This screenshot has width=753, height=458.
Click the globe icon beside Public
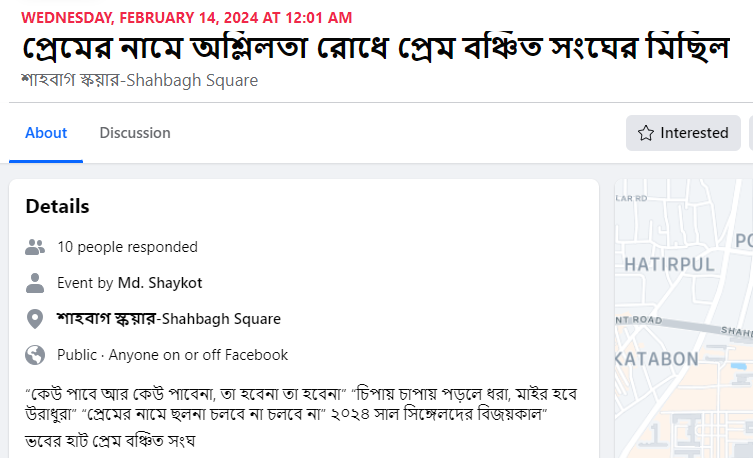(36, 355)
